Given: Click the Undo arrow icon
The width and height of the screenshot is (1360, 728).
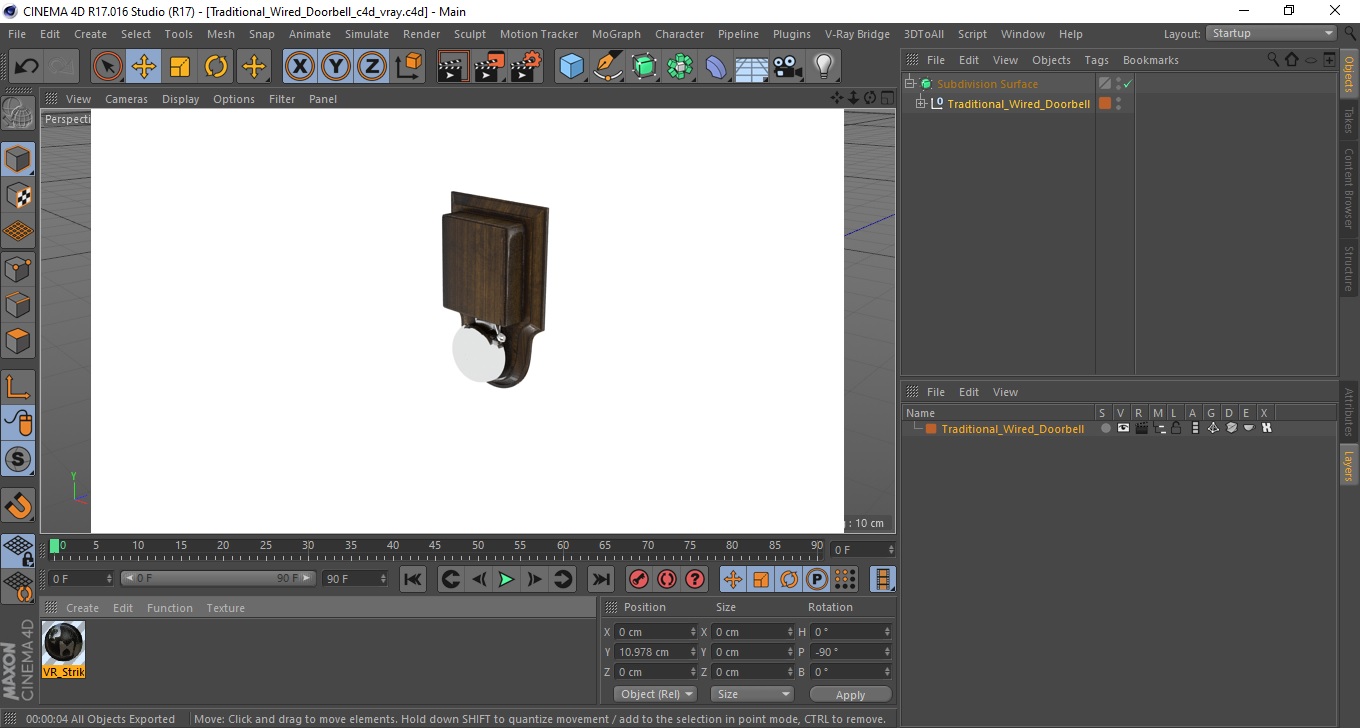Looking at the screenshot, I should (27, 67).
